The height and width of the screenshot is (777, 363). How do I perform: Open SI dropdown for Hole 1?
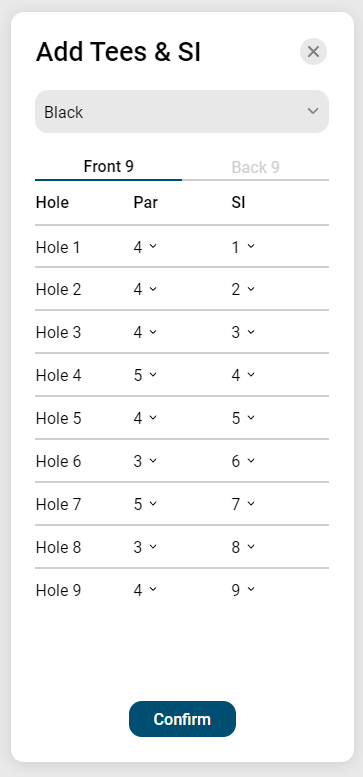(x=243, y=247)
